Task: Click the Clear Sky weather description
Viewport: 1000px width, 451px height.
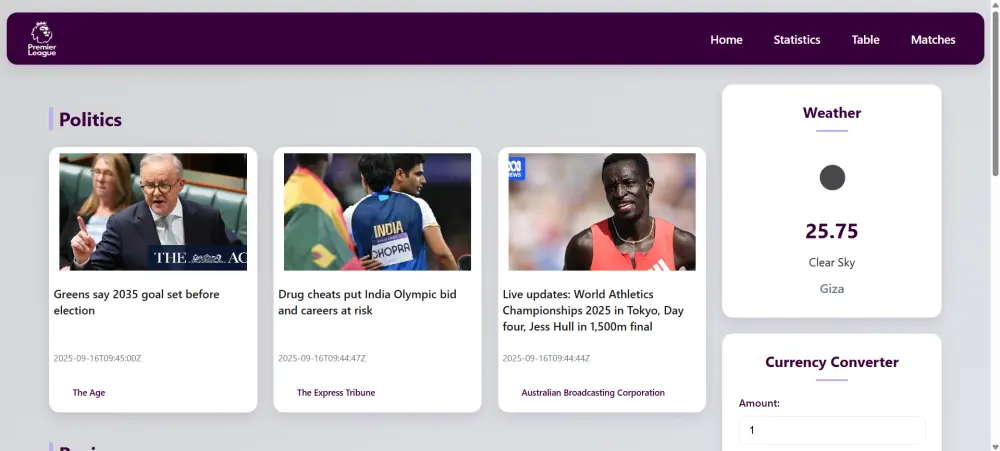Action: click(832, 263)
